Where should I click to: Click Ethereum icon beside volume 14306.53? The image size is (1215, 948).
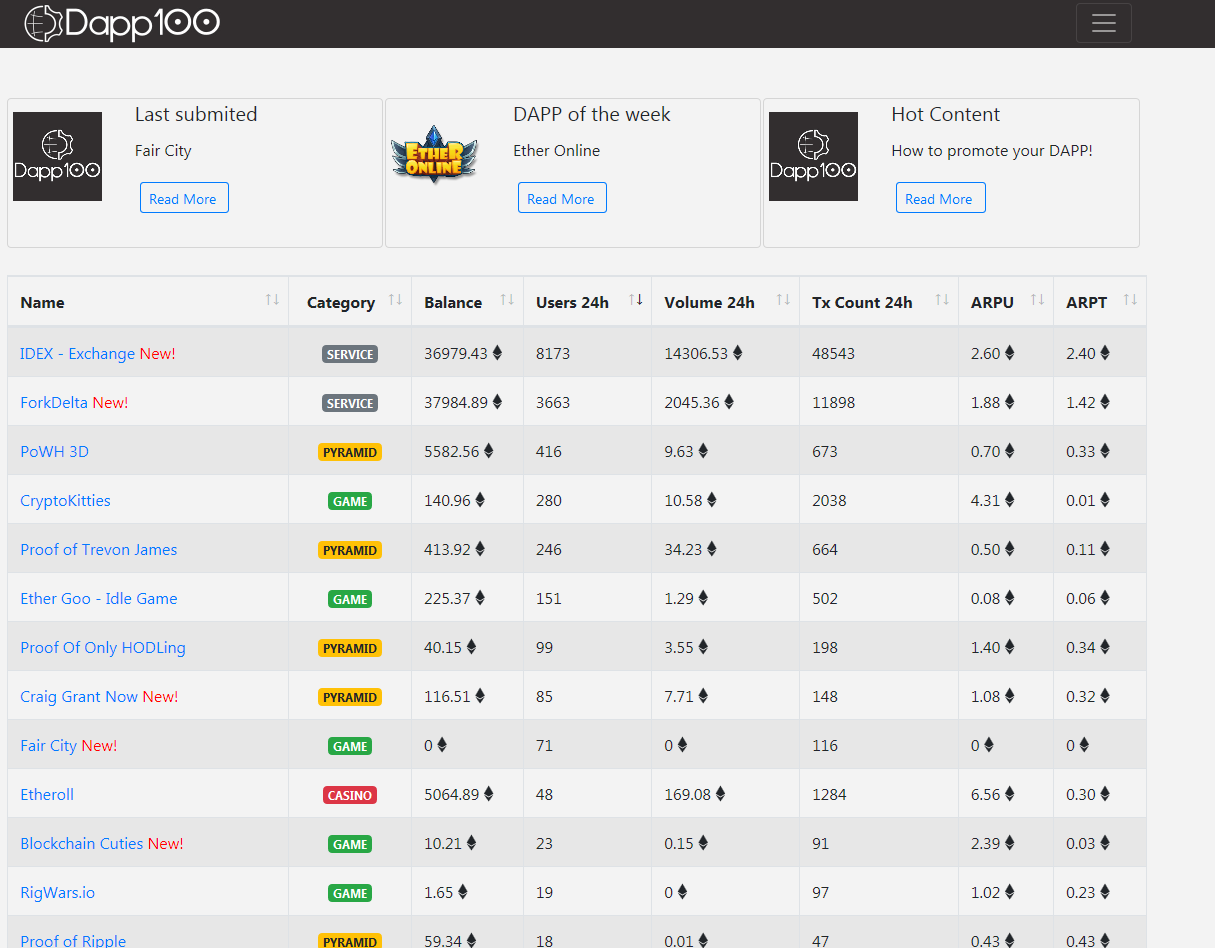tap(738, 353)
